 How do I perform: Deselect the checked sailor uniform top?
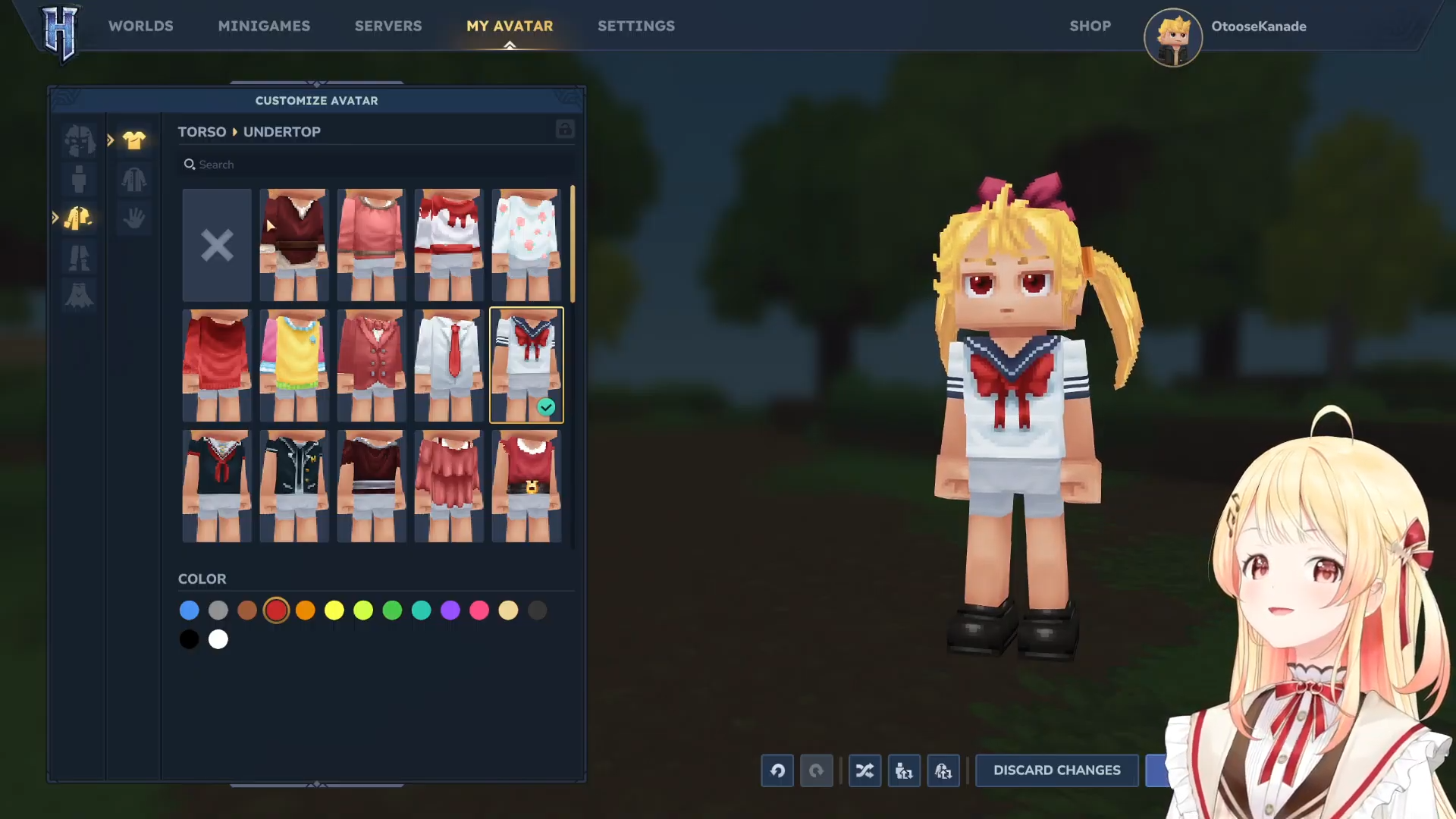[x=526, y=365]
